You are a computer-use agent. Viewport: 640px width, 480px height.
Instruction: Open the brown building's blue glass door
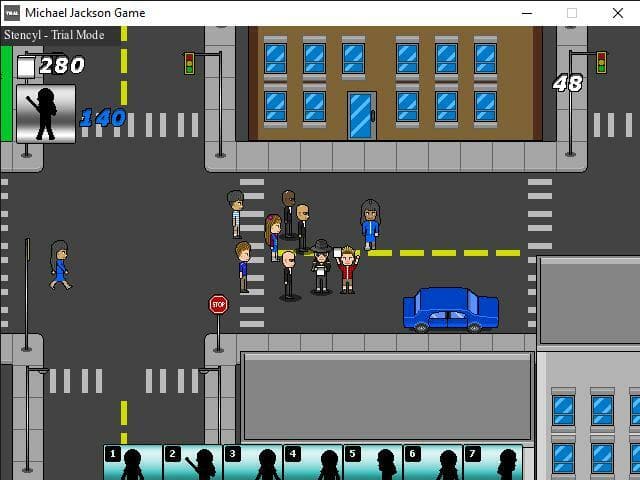[362, 116]
